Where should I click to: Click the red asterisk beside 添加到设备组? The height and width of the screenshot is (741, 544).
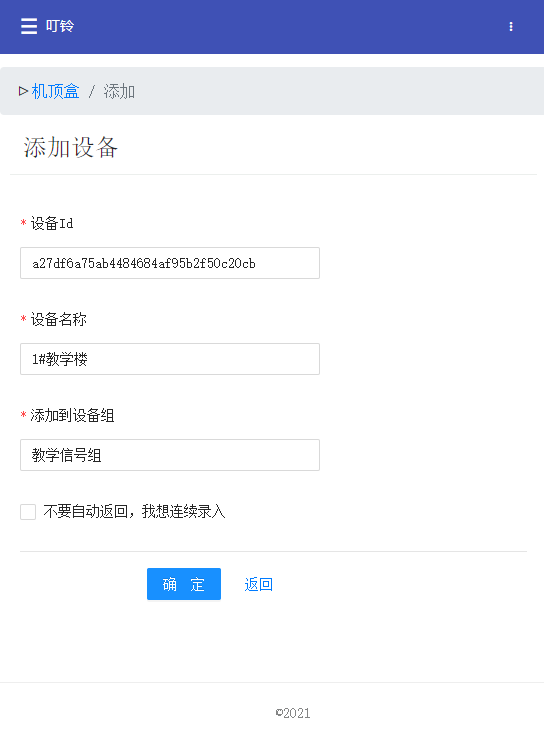[x=23, y=415]
